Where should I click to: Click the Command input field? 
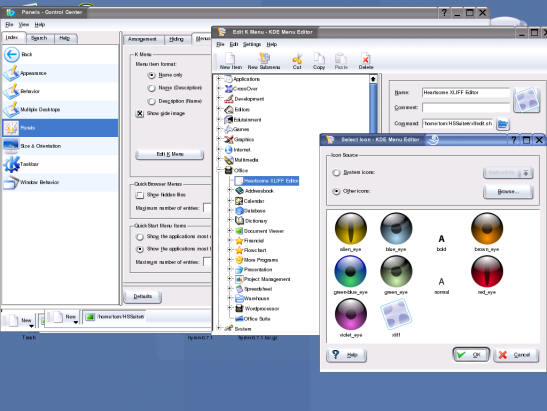(x=458, y=124)
